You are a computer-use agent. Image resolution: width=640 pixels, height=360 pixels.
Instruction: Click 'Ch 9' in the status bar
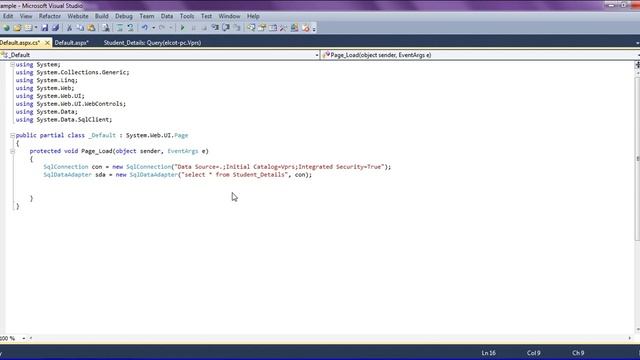(578, 353)
